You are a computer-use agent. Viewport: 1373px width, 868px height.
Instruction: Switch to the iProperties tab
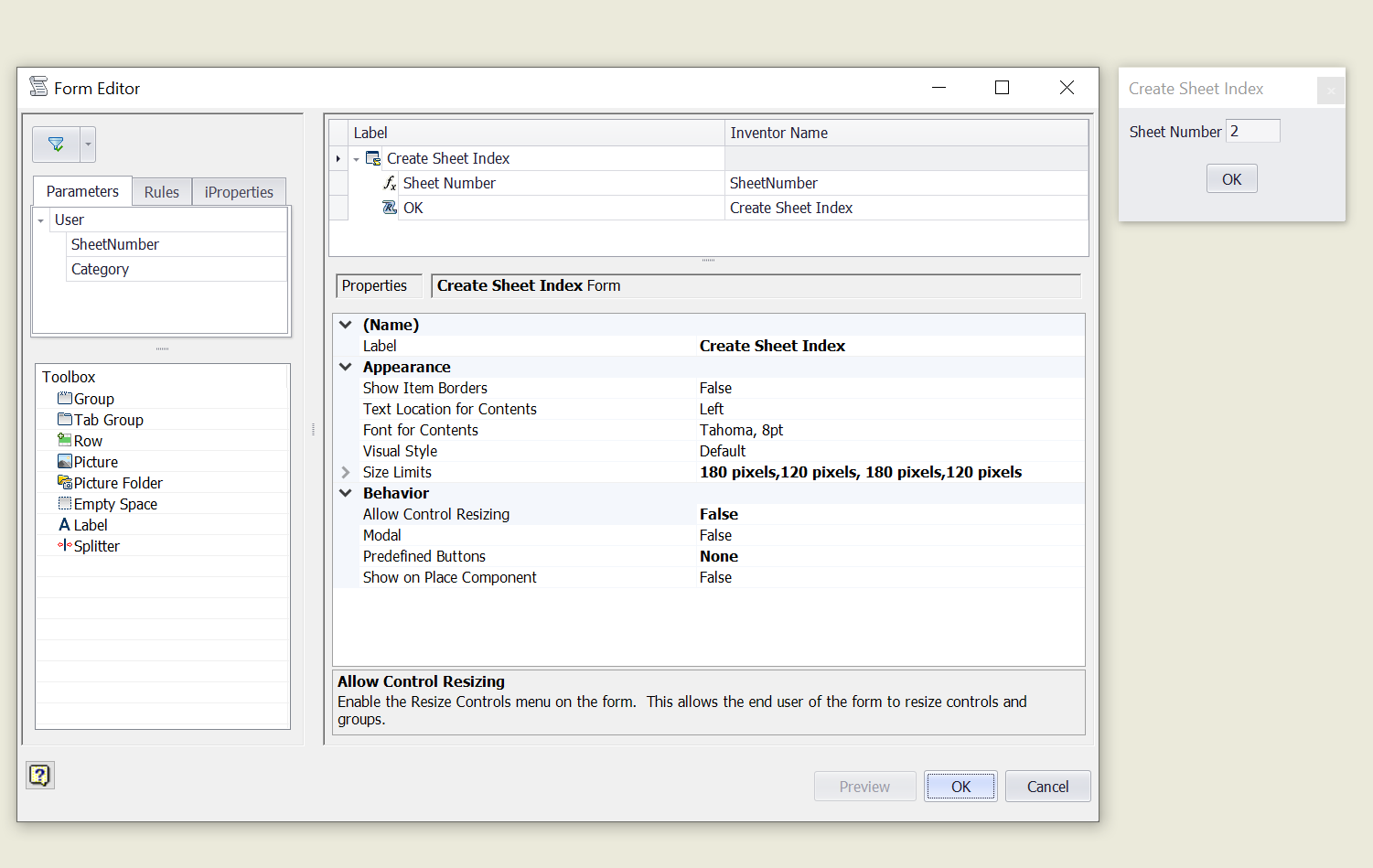(x=239, y=191)
